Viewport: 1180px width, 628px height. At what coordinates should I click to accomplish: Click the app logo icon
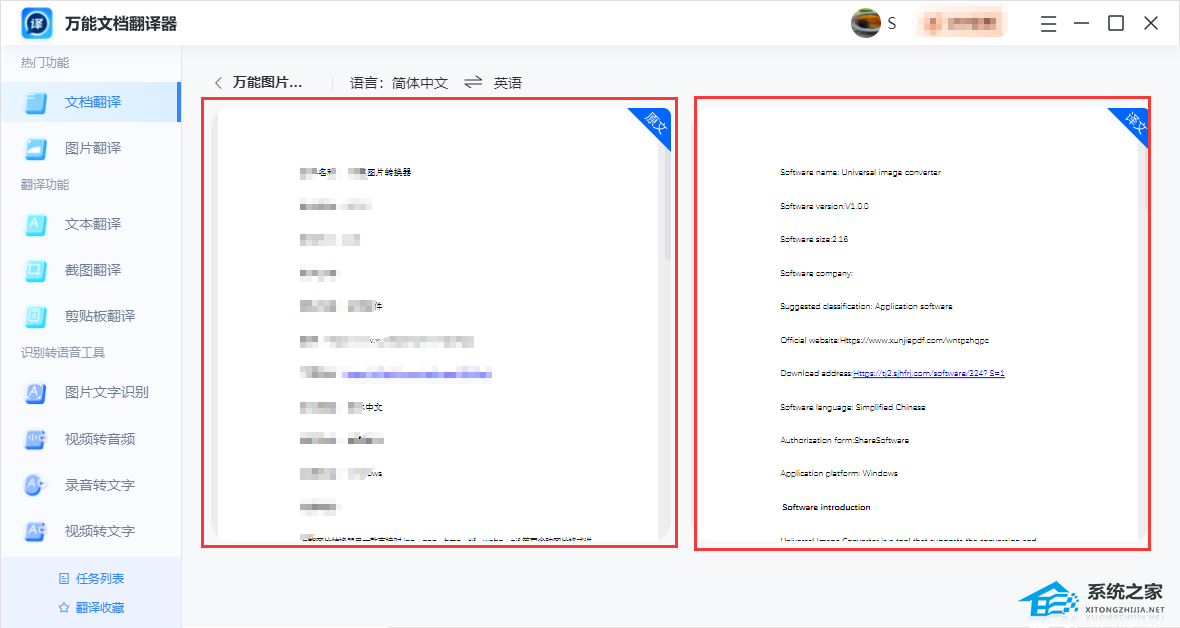click(37, 23)
